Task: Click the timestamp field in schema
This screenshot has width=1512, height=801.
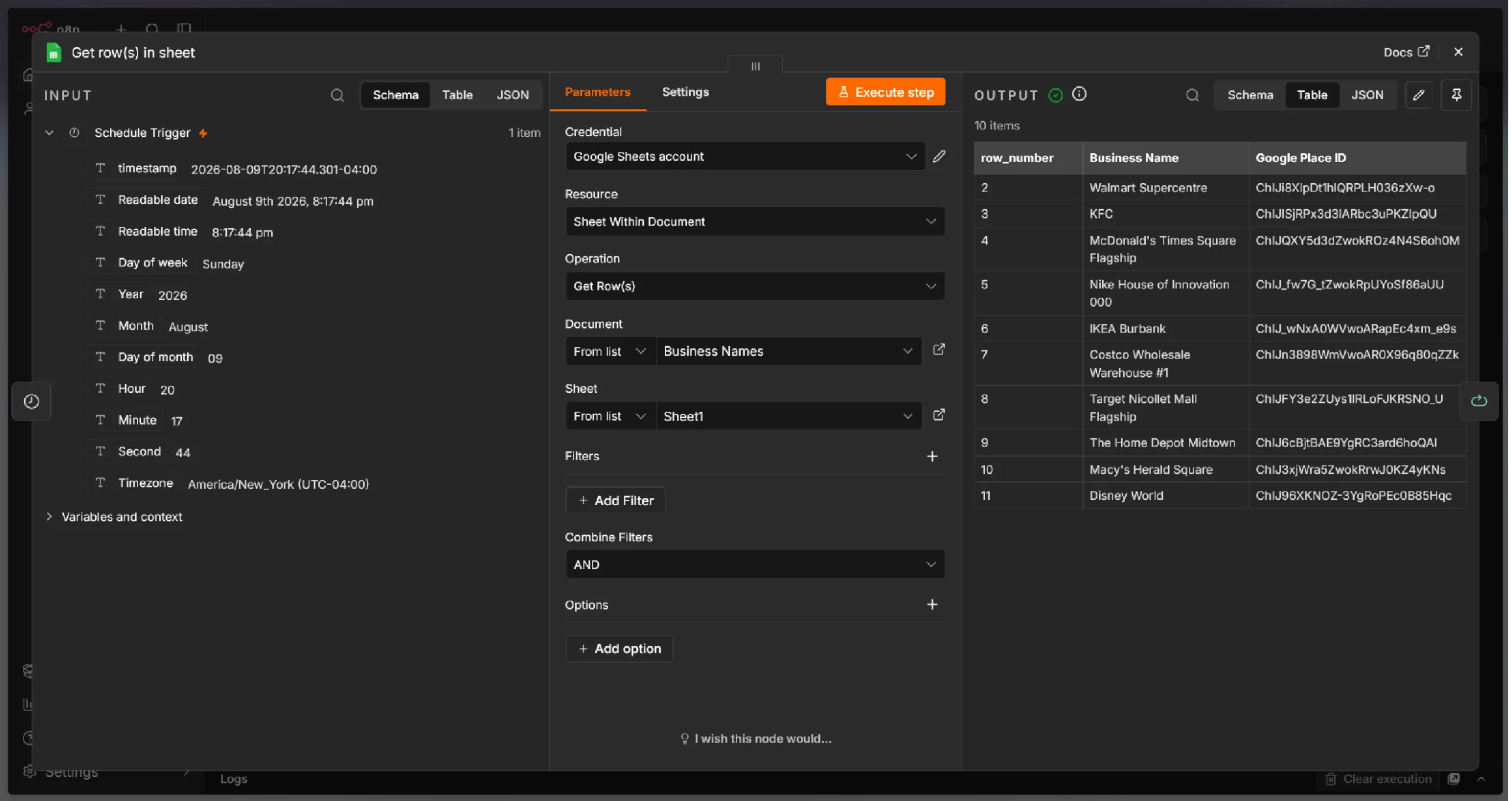Action: tap(147, 169)
